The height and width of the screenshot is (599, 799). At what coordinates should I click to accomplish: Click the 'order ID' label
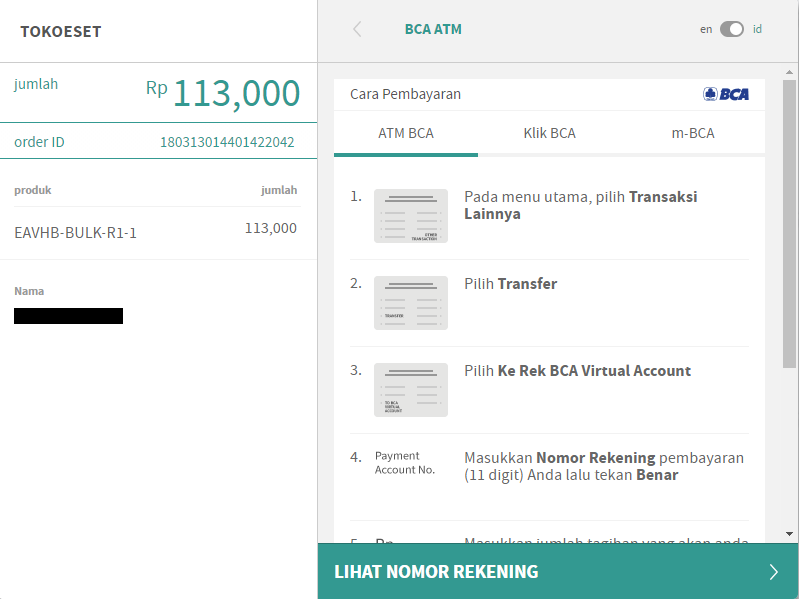tap(39, 142)
